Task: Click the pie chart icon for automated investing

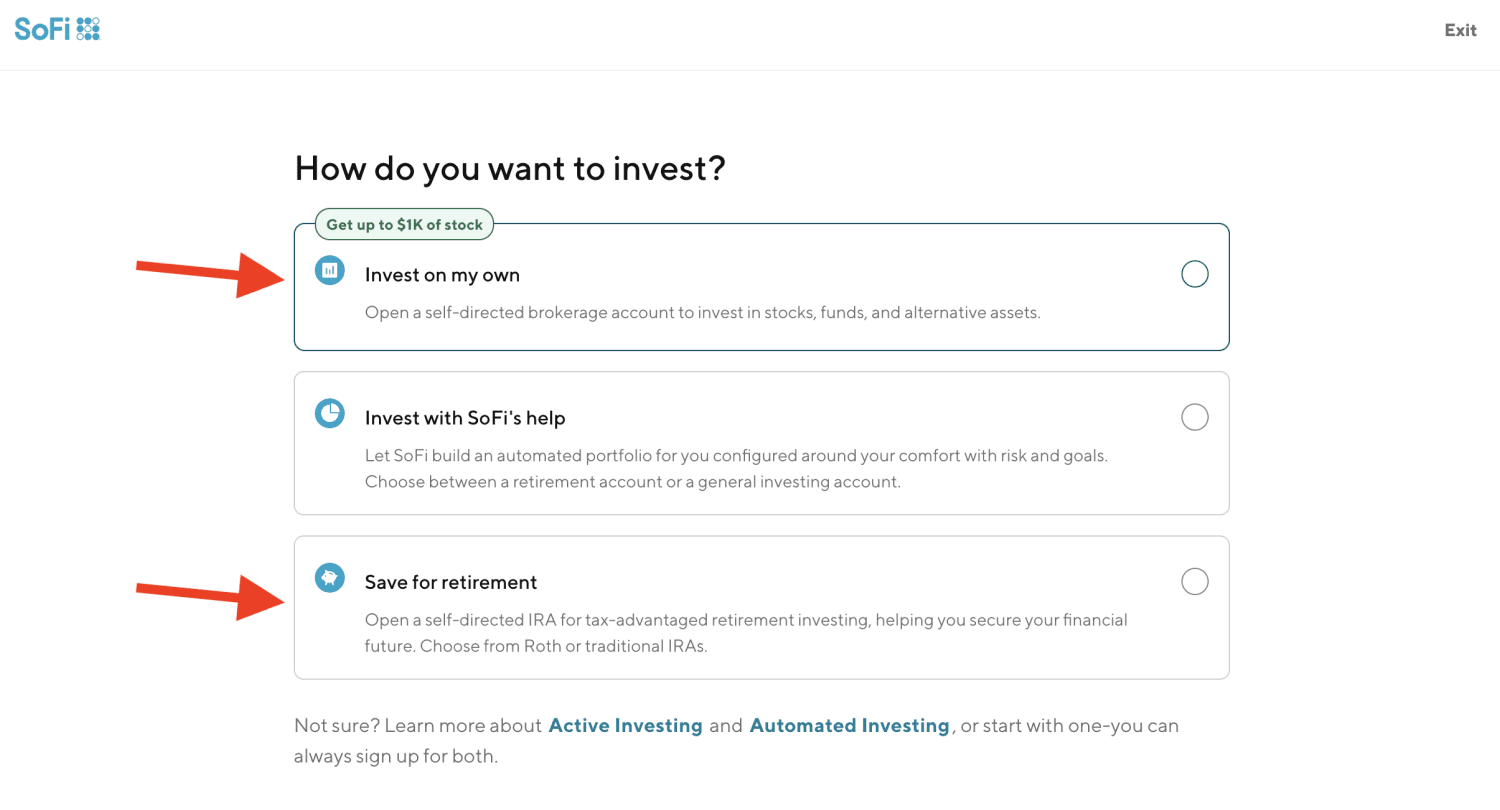Action: (x=330, y=413)
